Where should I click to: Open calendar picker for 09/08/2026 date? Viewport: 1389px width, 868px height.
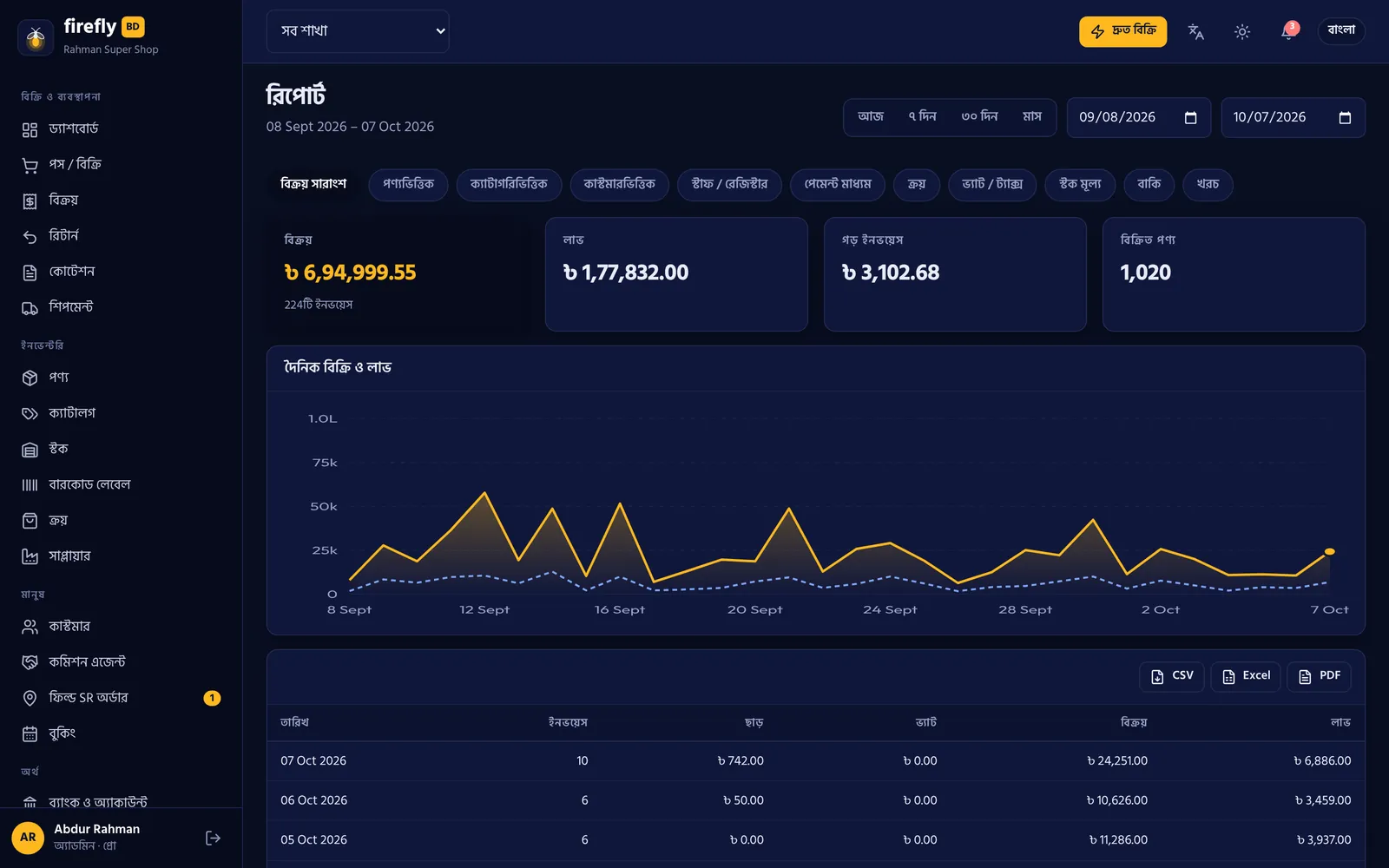(1190, 118)
